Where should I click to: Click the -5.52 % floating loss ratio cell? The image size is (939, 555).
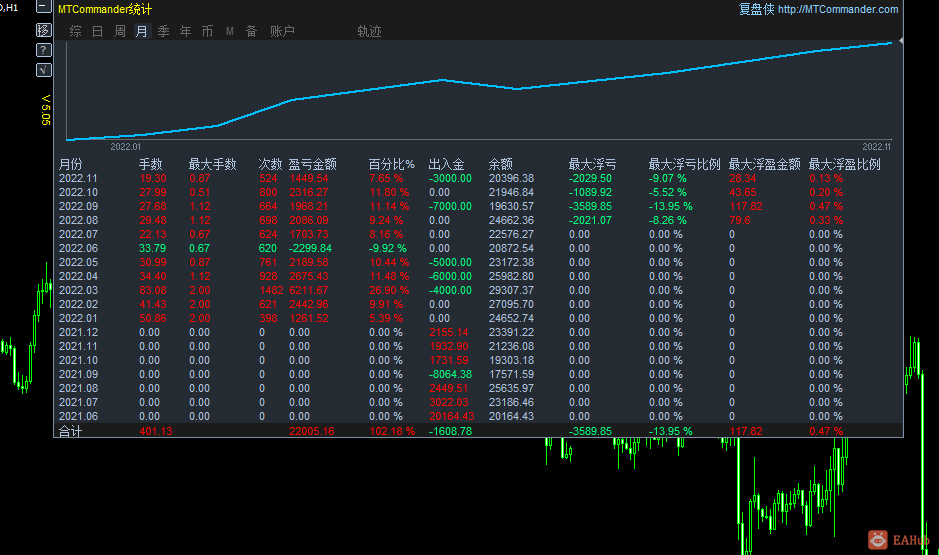coord(668,192)
